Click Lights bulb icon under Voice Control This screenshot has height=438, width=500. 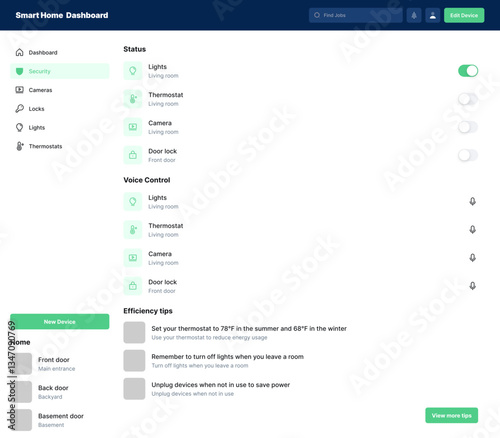point(133,201)
